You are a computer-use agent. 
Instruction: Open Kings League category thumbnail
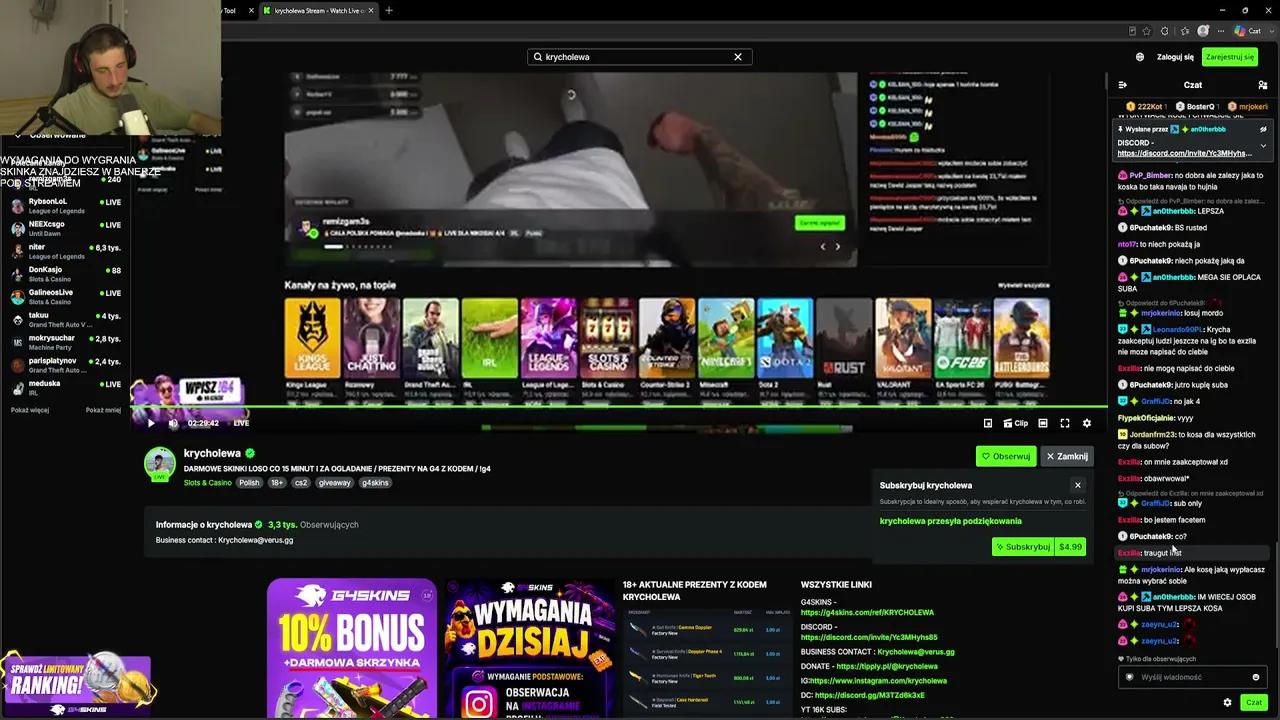tap(312, 337)
